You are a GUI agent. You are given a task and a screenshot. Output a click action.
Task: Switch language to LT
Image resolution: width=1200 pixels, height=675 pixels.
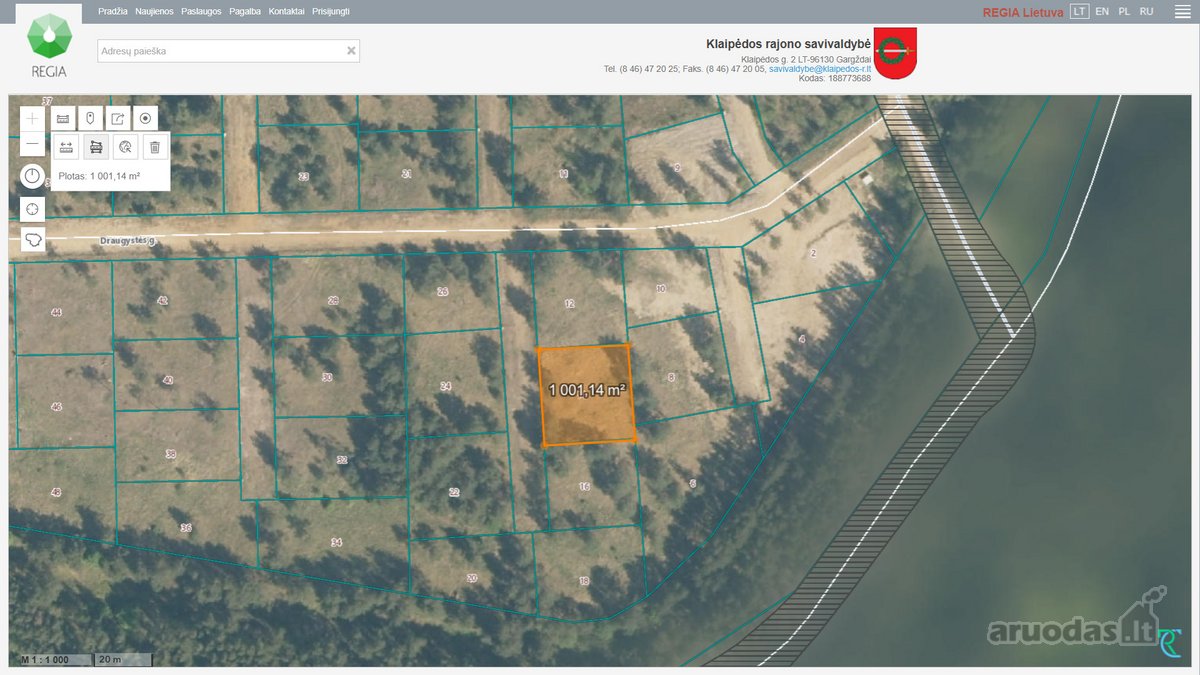pyautogui.click(x=1079, y=11)
